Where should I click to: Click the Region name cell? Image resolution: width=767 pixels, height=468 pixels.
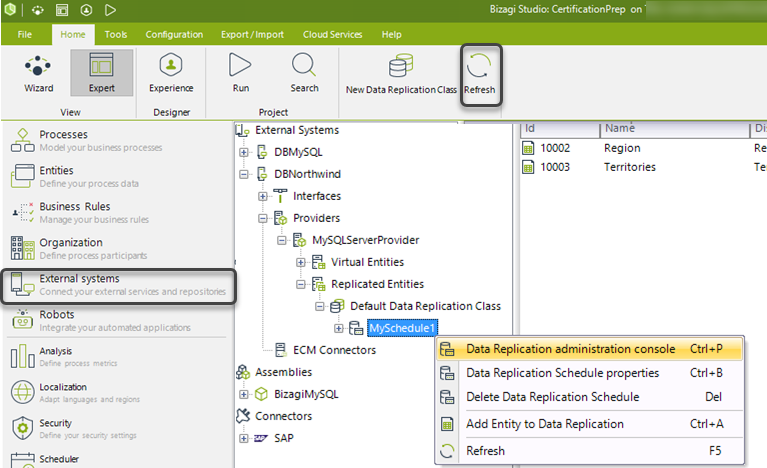(x=622, y=148)
